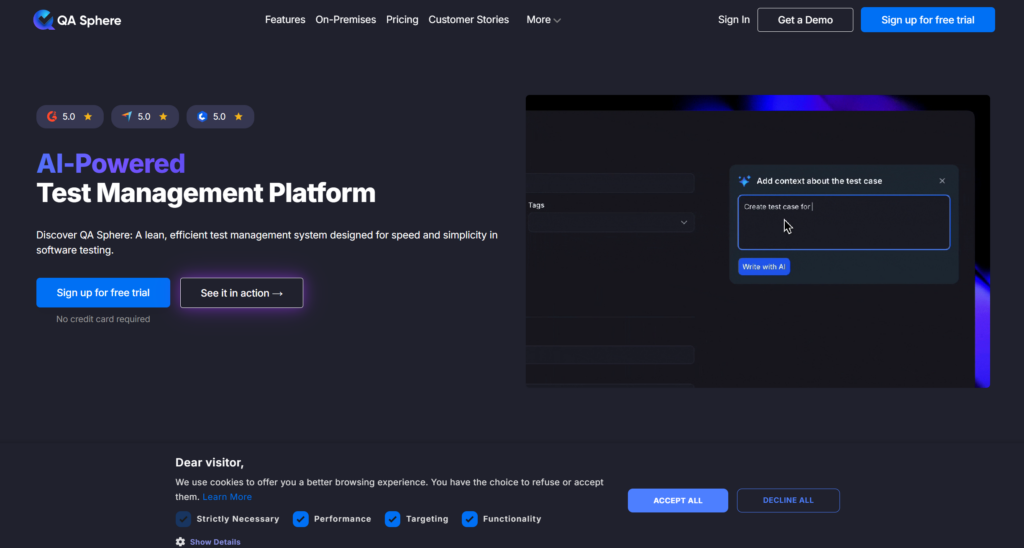The height and width of the screenshot is (548, 1024).
Task: Click the Sign In link
Action: (733, 20)
